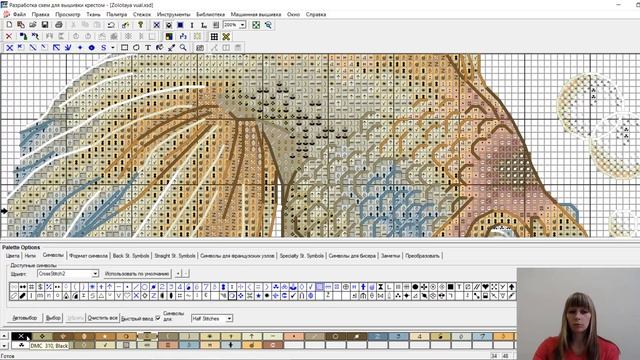Create a new pattern file icon
The image size is (640, 360).
[9, 25]
